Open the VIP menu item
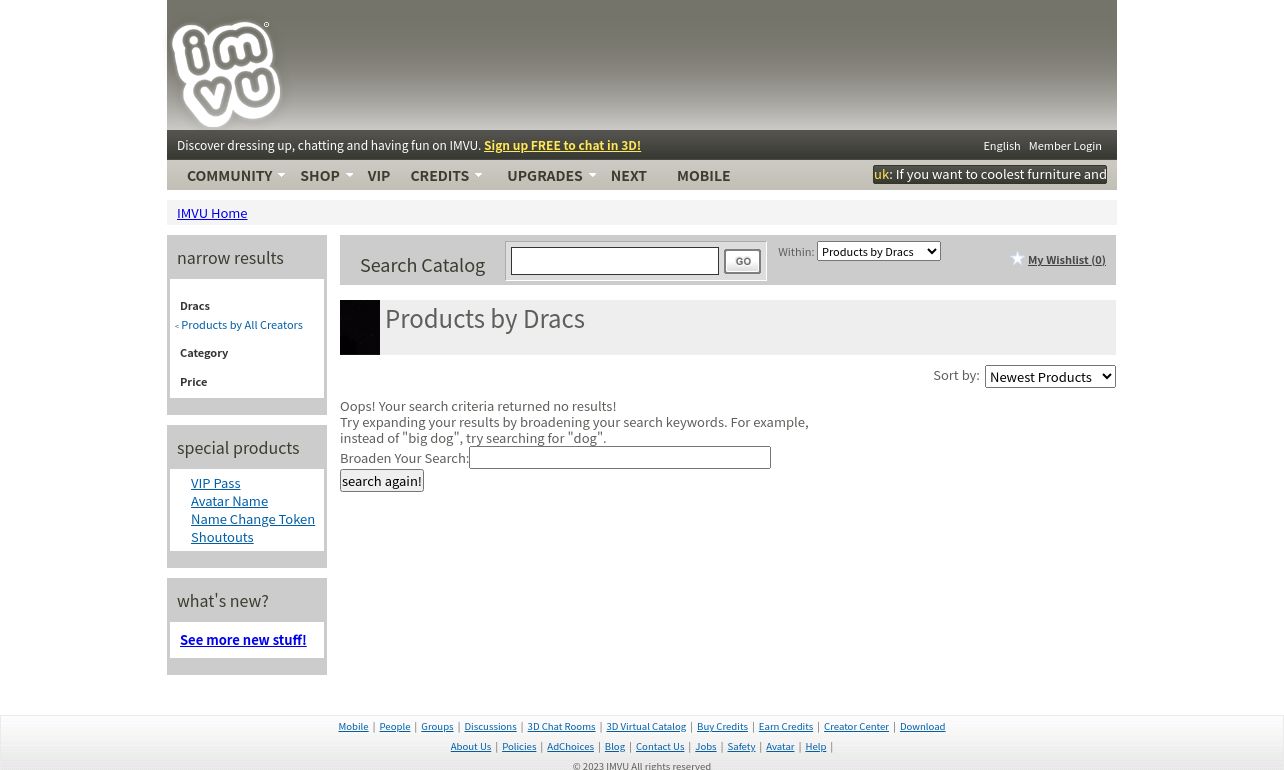Screen dimensions: 1284x770 pyautogui.click(x=378, y=175)
